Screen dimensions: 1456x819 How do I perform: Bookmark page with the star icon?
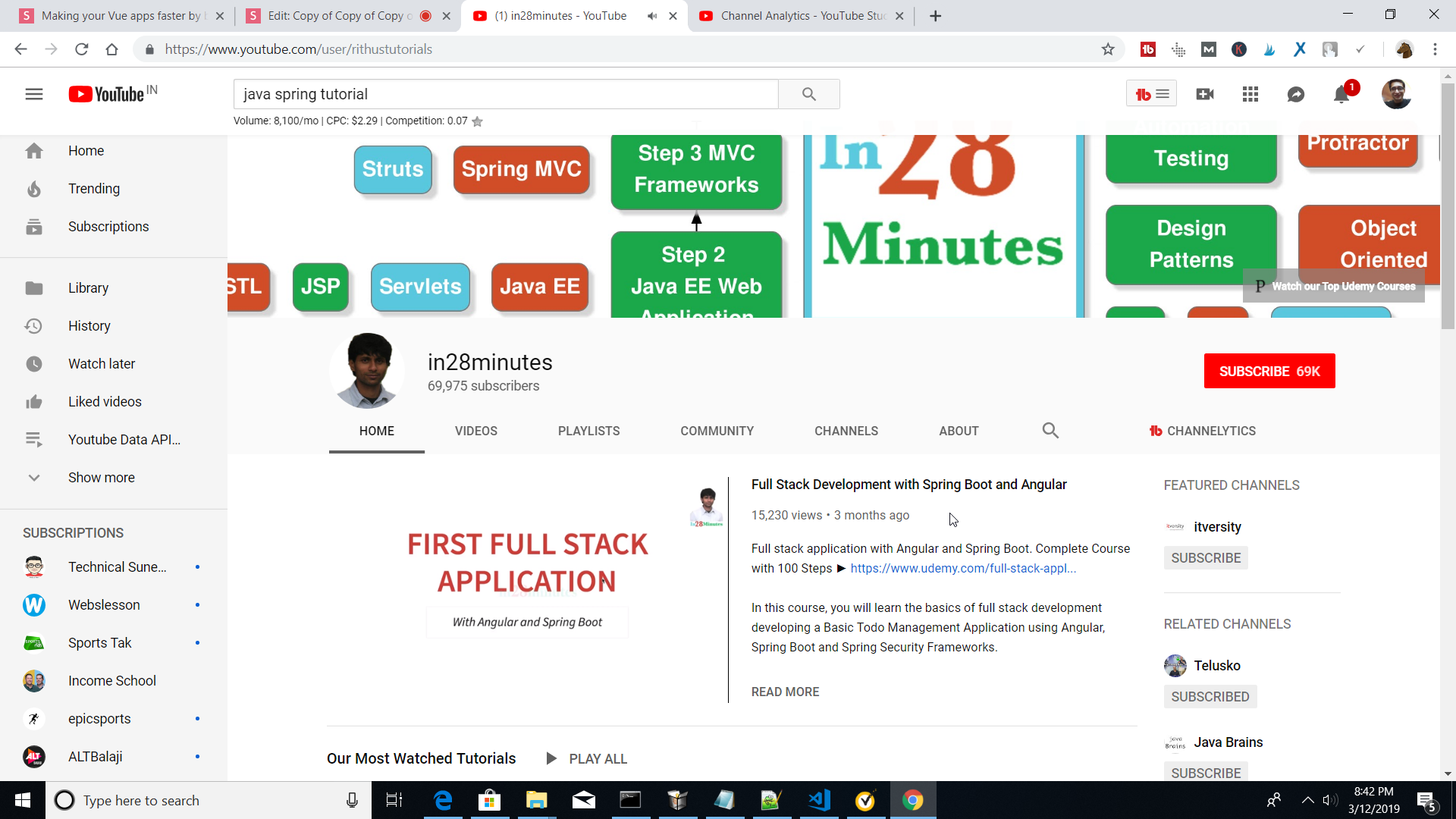(x=1108, y=49)
